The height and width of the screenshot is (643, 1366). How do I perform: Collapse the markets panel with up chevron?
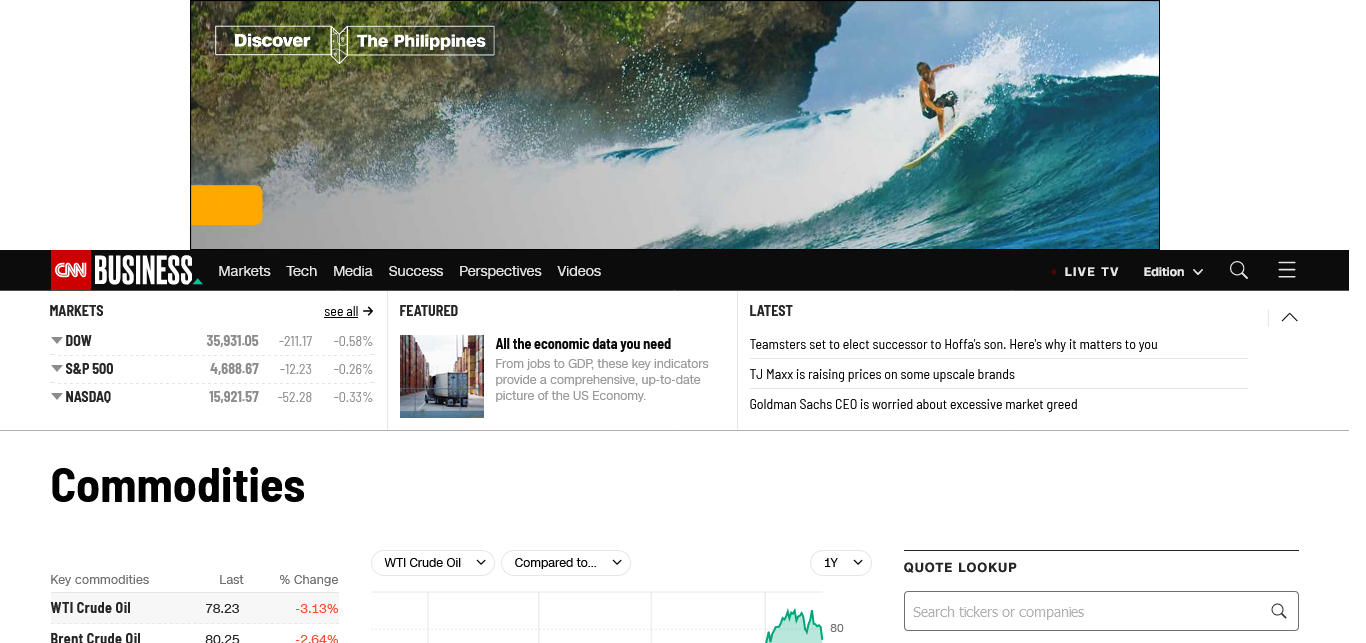(1289, 317)
